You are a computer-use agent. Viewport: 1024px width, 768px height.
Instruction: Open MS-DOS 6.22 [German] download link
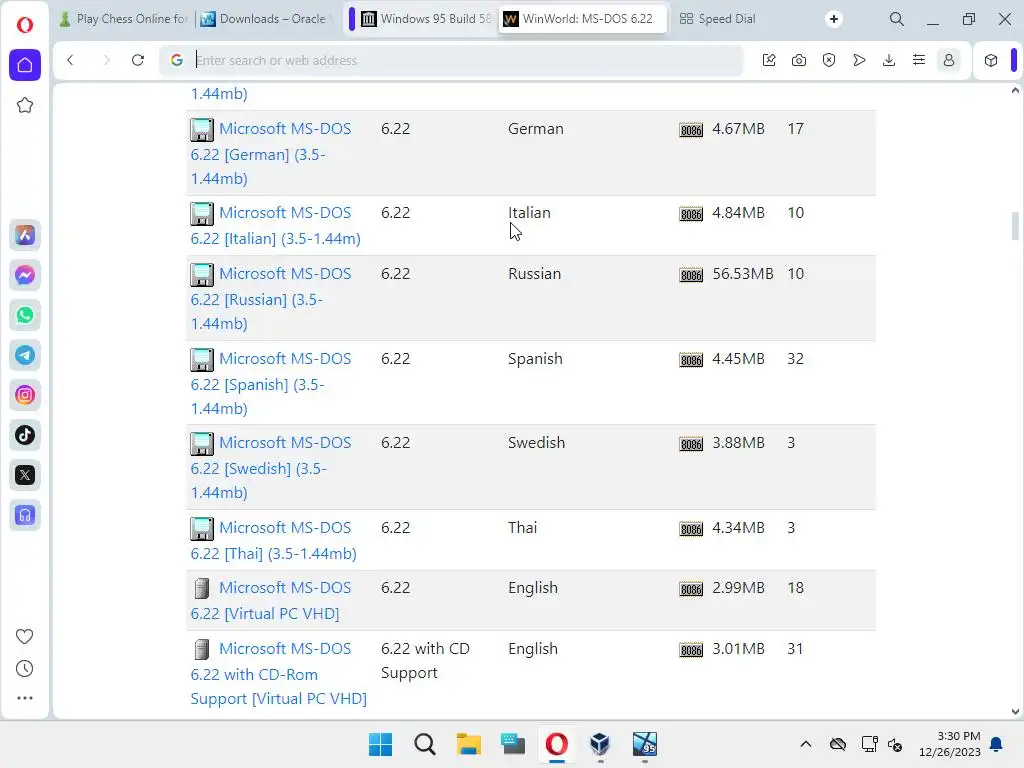pyautogui.click(x=270, y=153)
